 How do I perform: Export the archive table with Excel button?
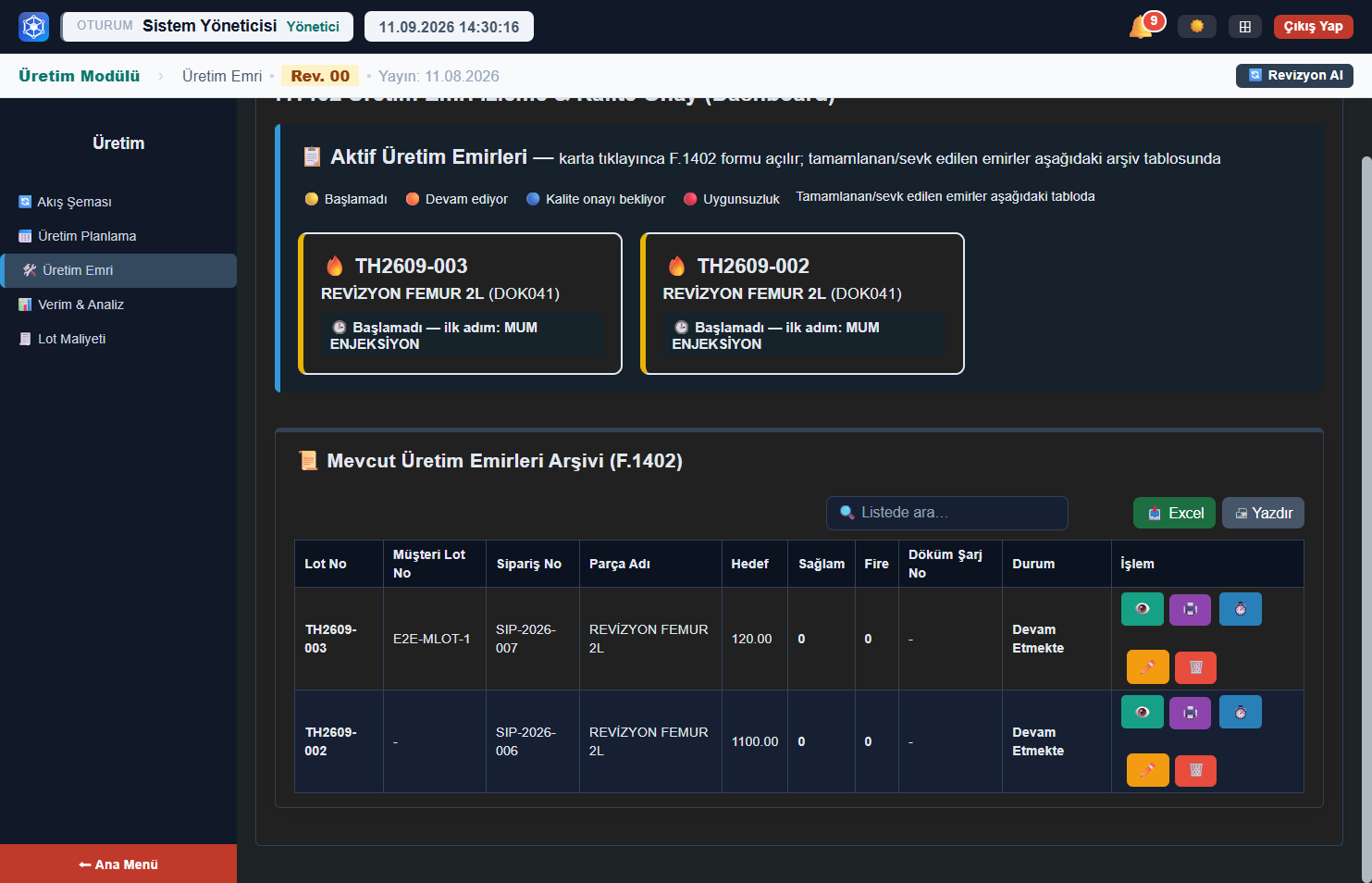click(1175, 513)
